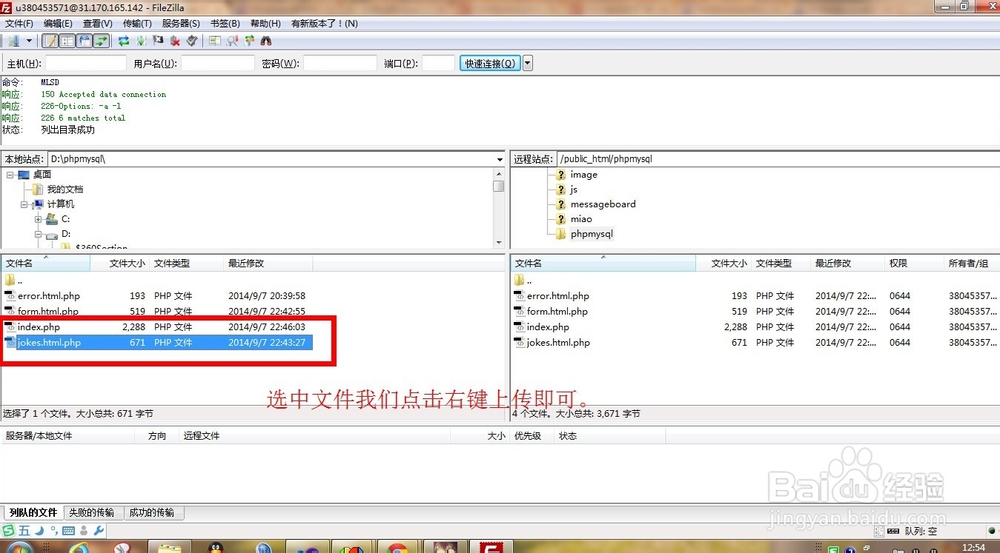The image size is (1000, 553).
Task: Expand the C: drive node
Action: (38, 219)
